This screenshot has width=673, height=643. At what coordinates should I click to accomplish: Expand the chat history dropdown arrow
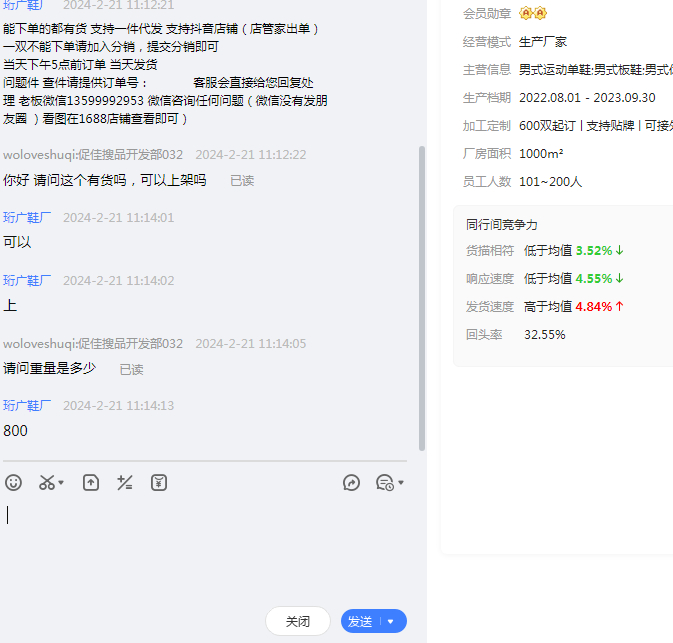tap(401, 484)
